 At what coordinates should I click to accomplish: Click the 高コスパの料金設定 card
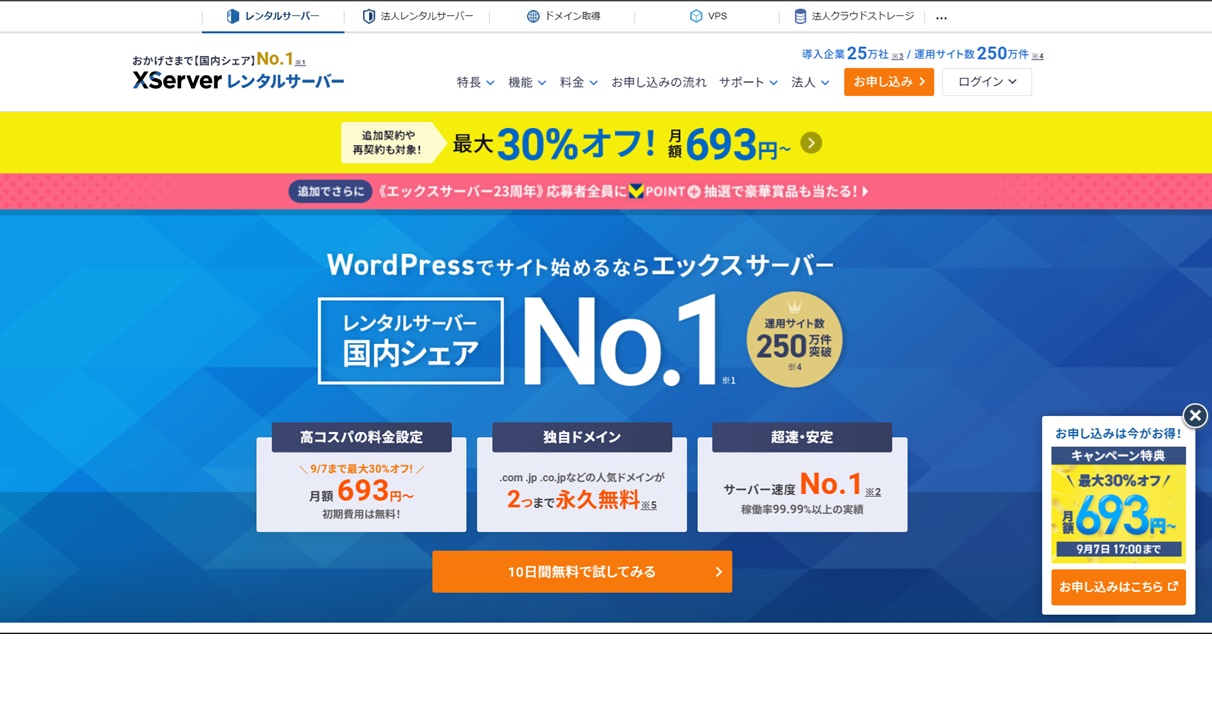pyautogui.click(x=361, y=477)
